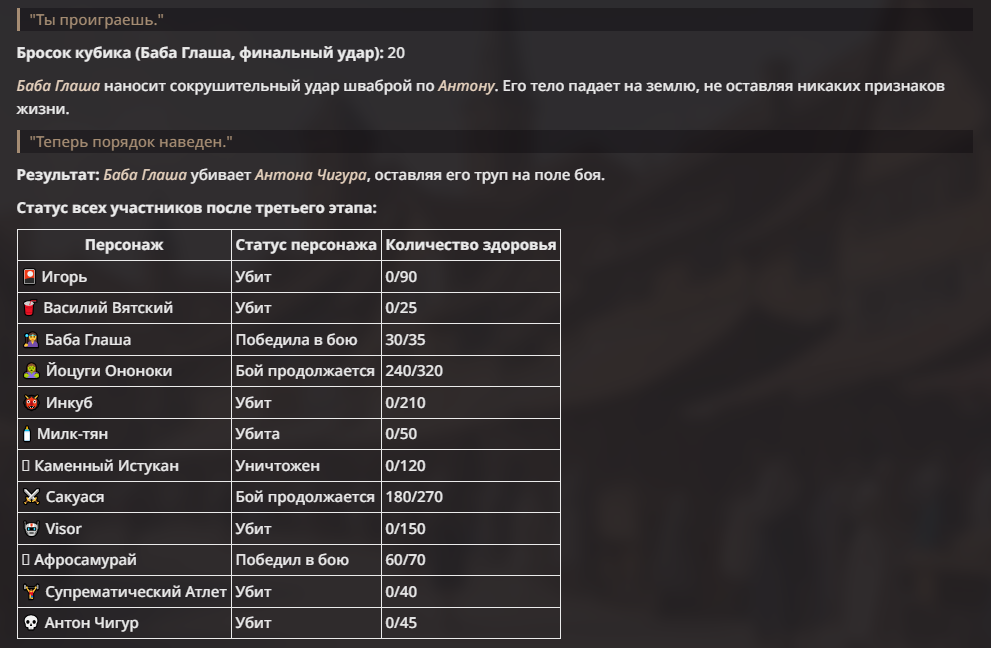Click the robot face icon beside Visor

pyautogui.click(x=32, y=529)
